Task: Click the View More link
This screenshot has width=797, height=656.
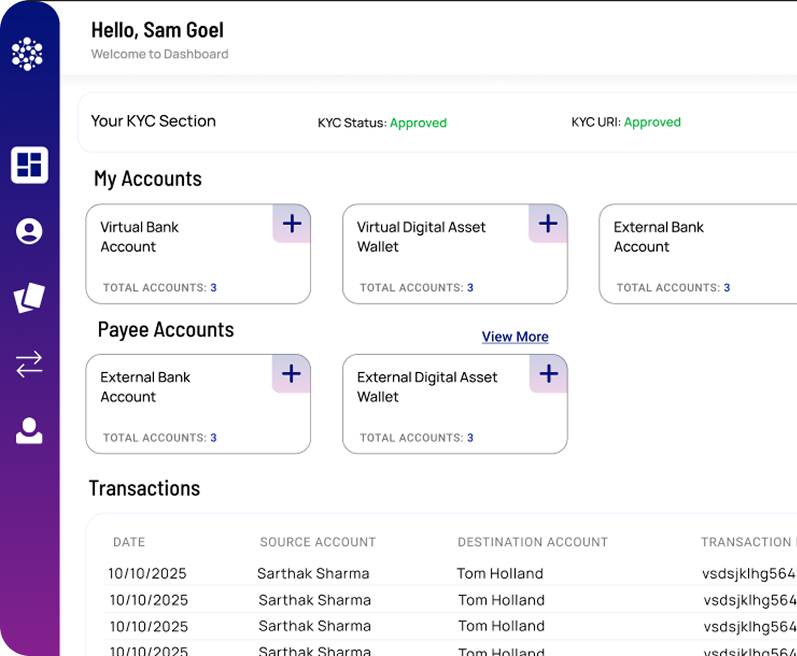Action: [x=515, y=337]
